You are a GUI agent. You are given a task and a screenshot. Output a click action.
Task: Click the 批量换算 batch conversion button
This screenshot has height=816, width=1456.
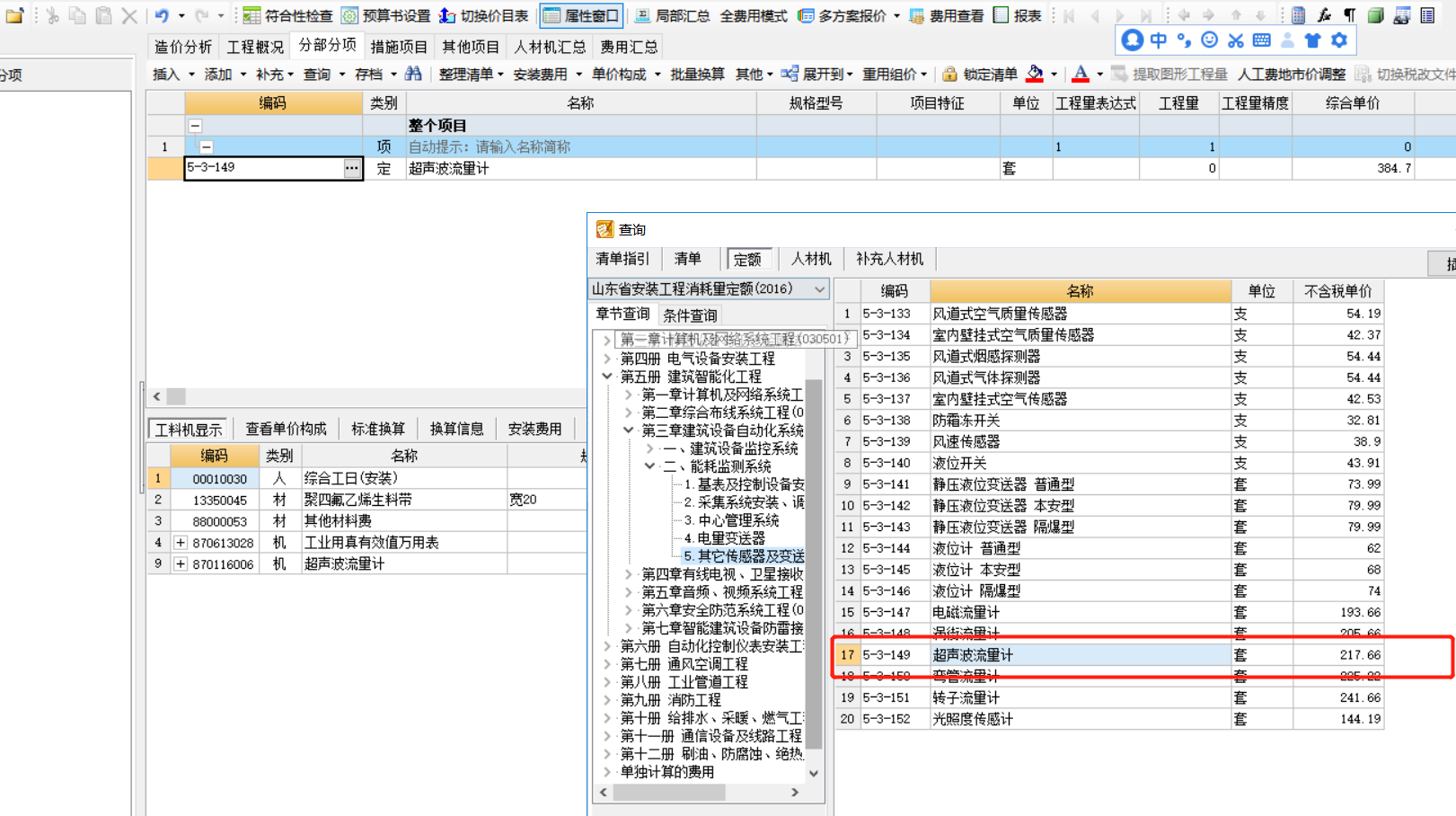tap(697, 74)
